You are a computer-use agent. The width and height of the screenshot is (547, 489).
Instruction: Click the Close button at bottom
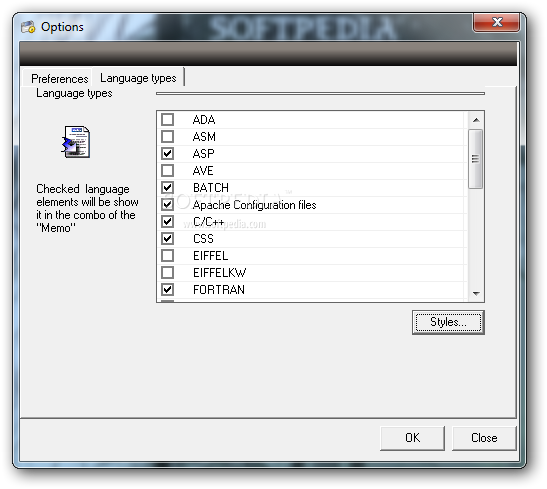[x=484, y=438]
